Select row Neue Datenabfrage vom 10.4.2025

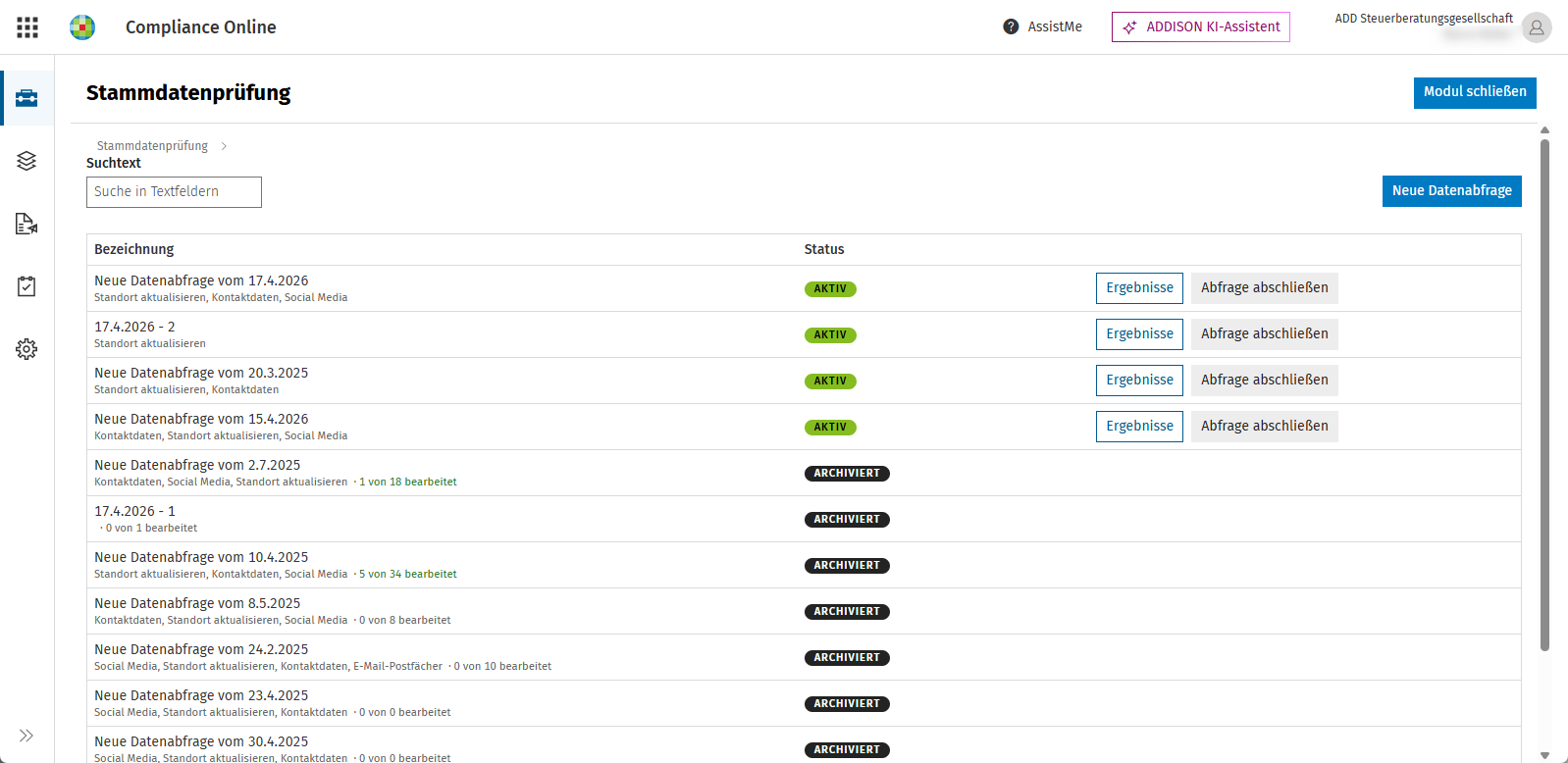point(804,565)
